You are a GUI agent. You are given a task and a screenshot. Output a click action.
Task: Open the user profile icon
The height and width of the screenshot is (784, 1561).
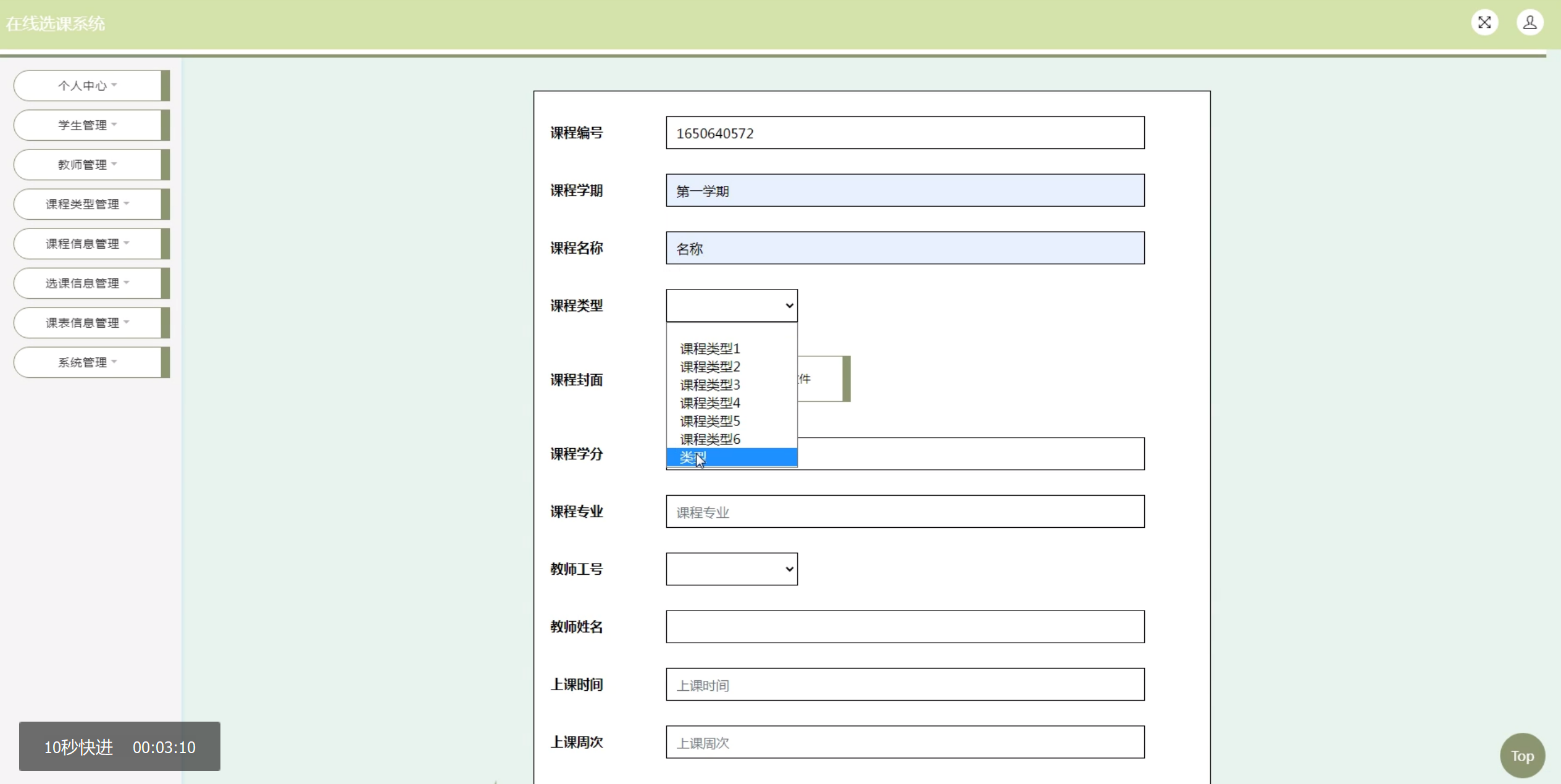[1530, 23]
